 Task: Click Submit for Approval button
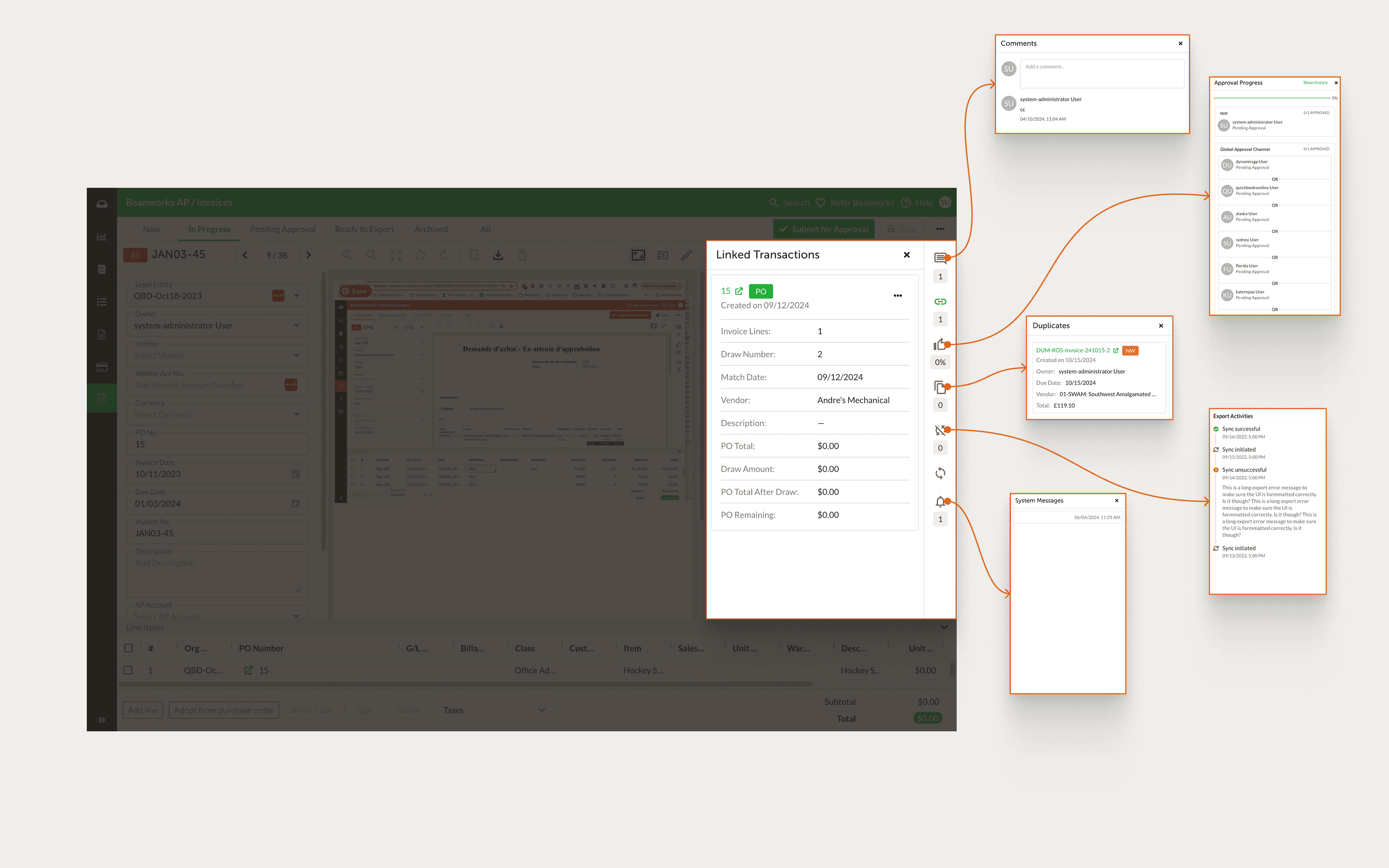[x=824, y=229]
